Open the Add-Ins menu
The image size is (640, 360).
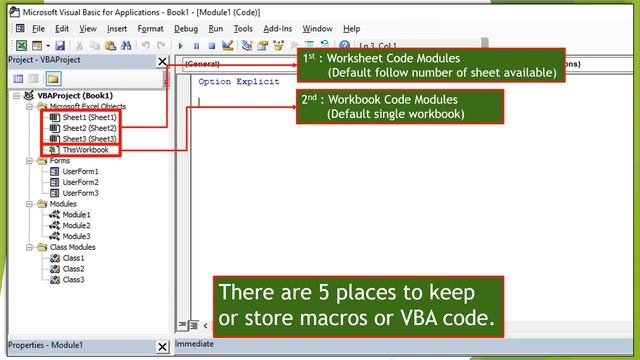click(278, 29)
